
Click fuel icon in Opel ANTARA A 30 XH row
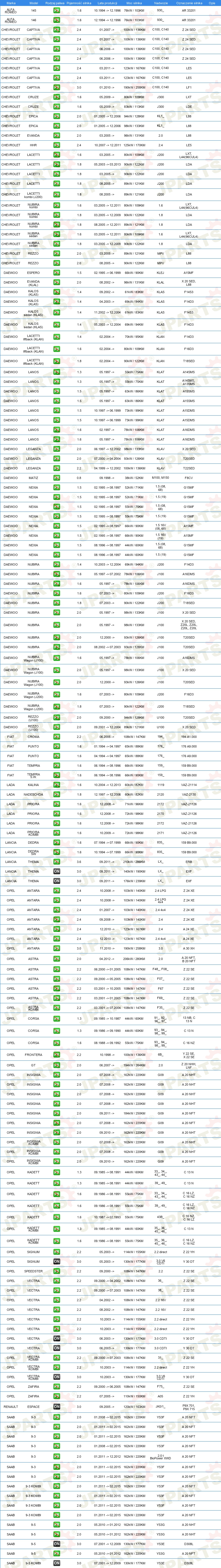coord(57,948)
